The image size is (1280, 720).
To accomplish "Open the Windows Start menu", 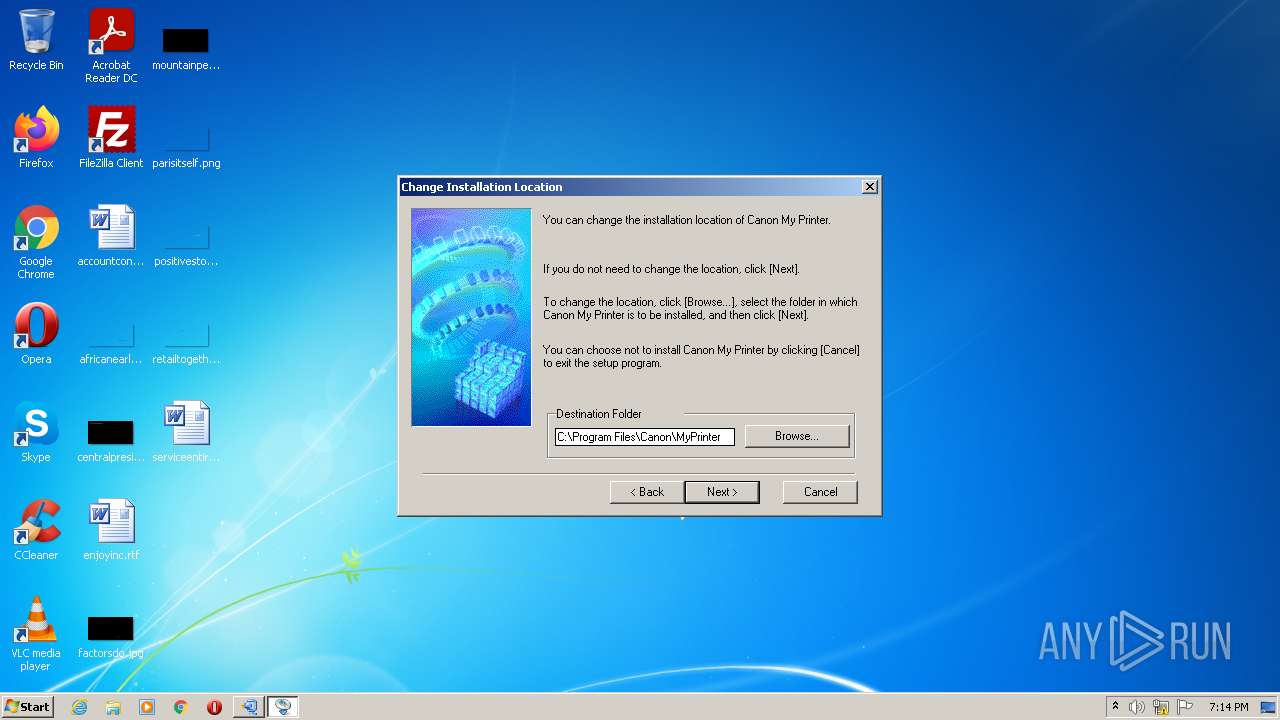I will tap(28, 706).
